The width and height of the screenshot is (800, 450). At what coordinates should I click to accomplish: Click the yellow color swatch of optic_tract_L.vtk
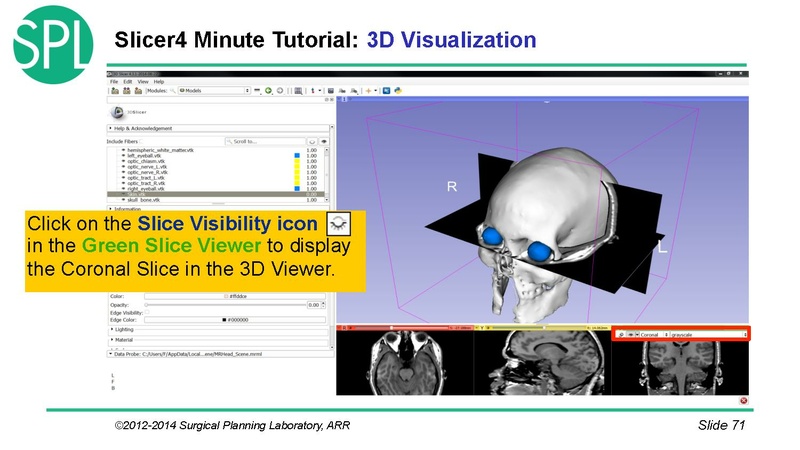tap(297, 178)
